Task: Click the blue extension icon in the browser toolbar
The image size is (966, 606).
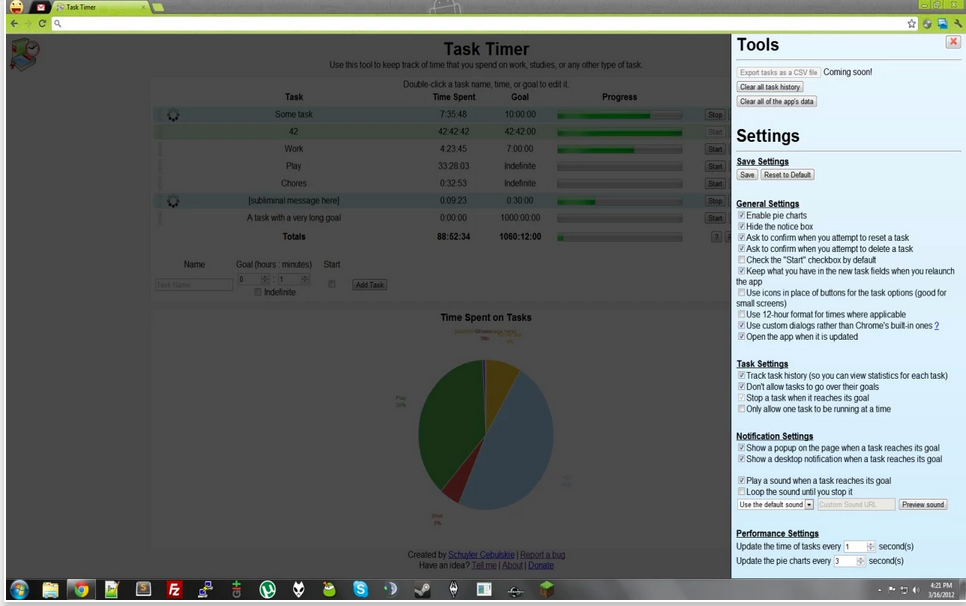Action: [943, 23]
